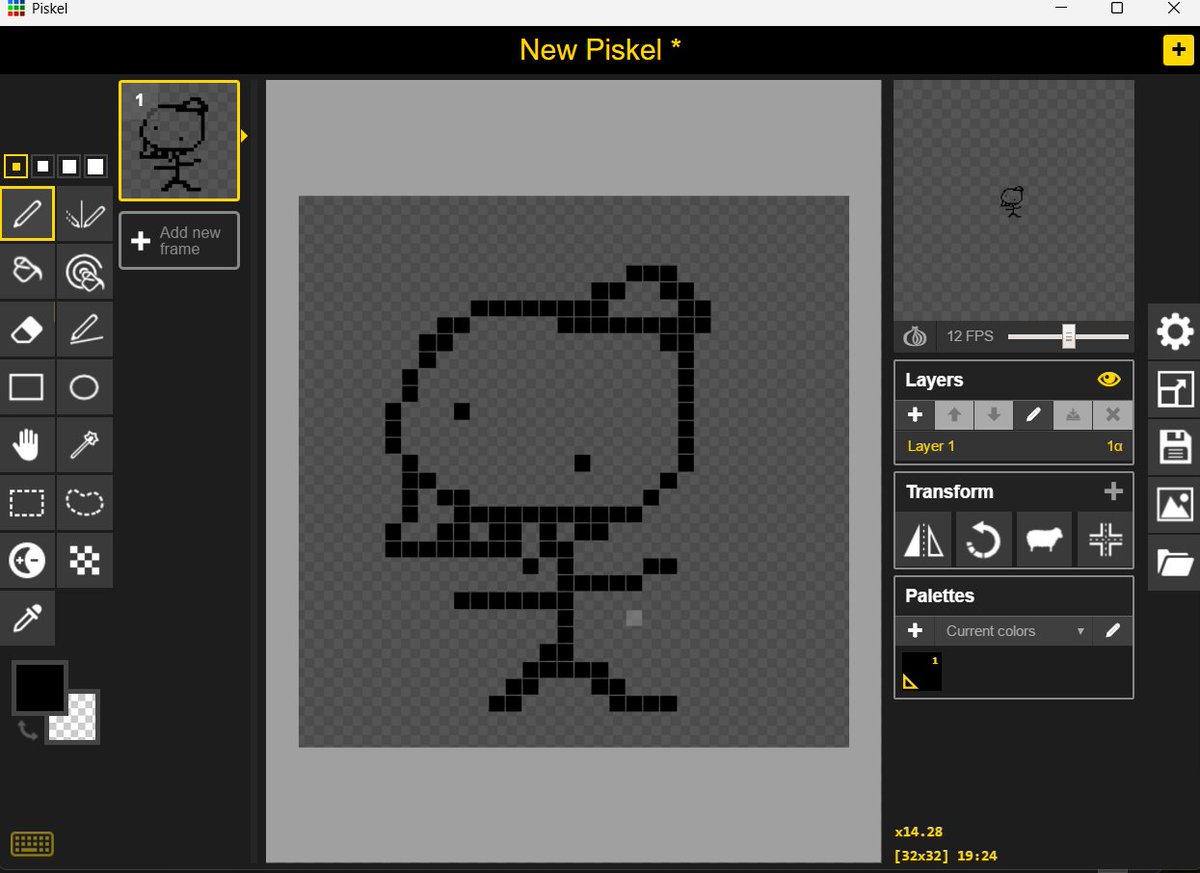Edit the current palette with pencil
The height and width of the screenshot is (873, 1200).
pyautogui.click(x=1113, y=631)
